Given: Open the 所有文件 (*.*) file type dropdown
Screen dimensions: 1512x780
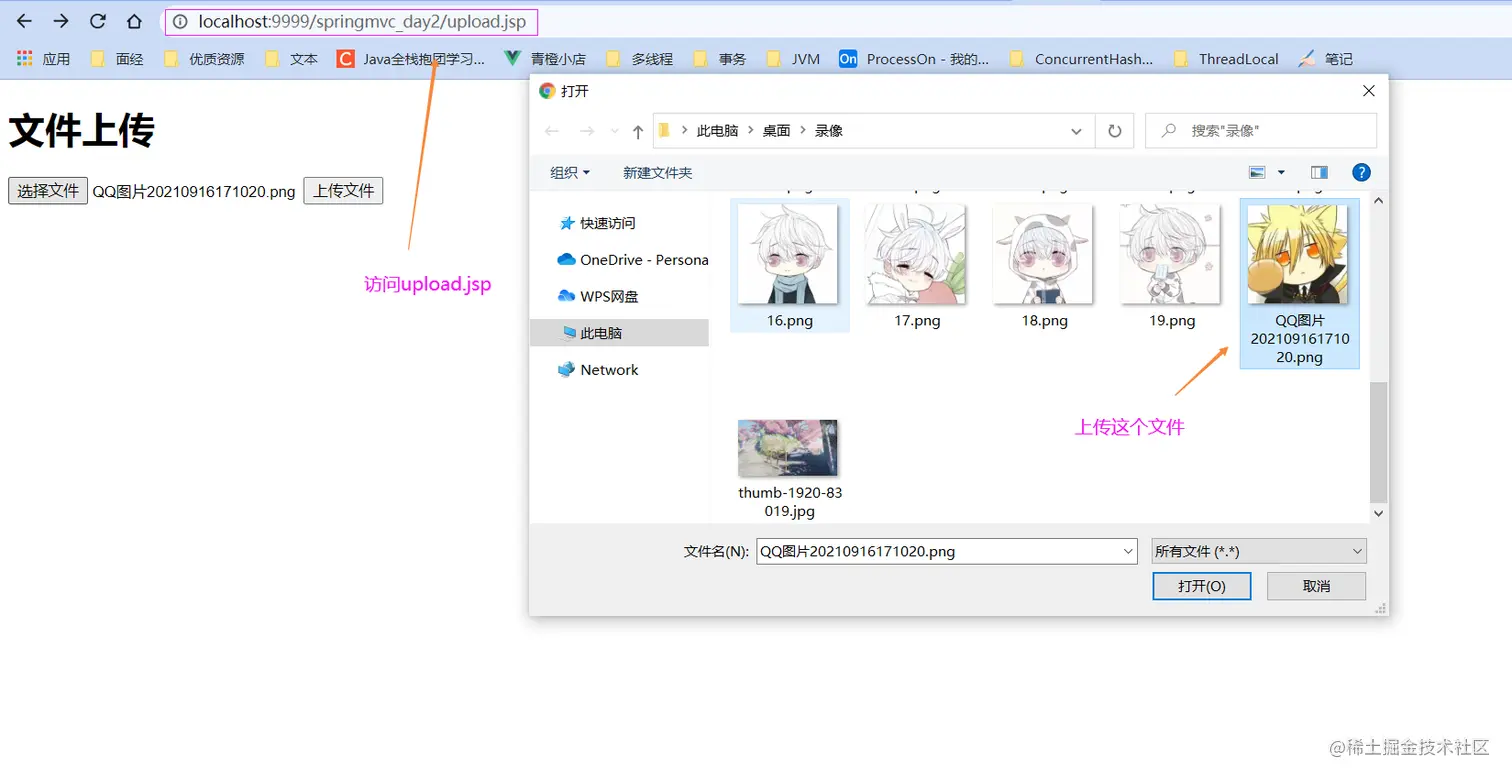Looking at the screenshot, I should pyautogui.click(x=1257, y=551).
